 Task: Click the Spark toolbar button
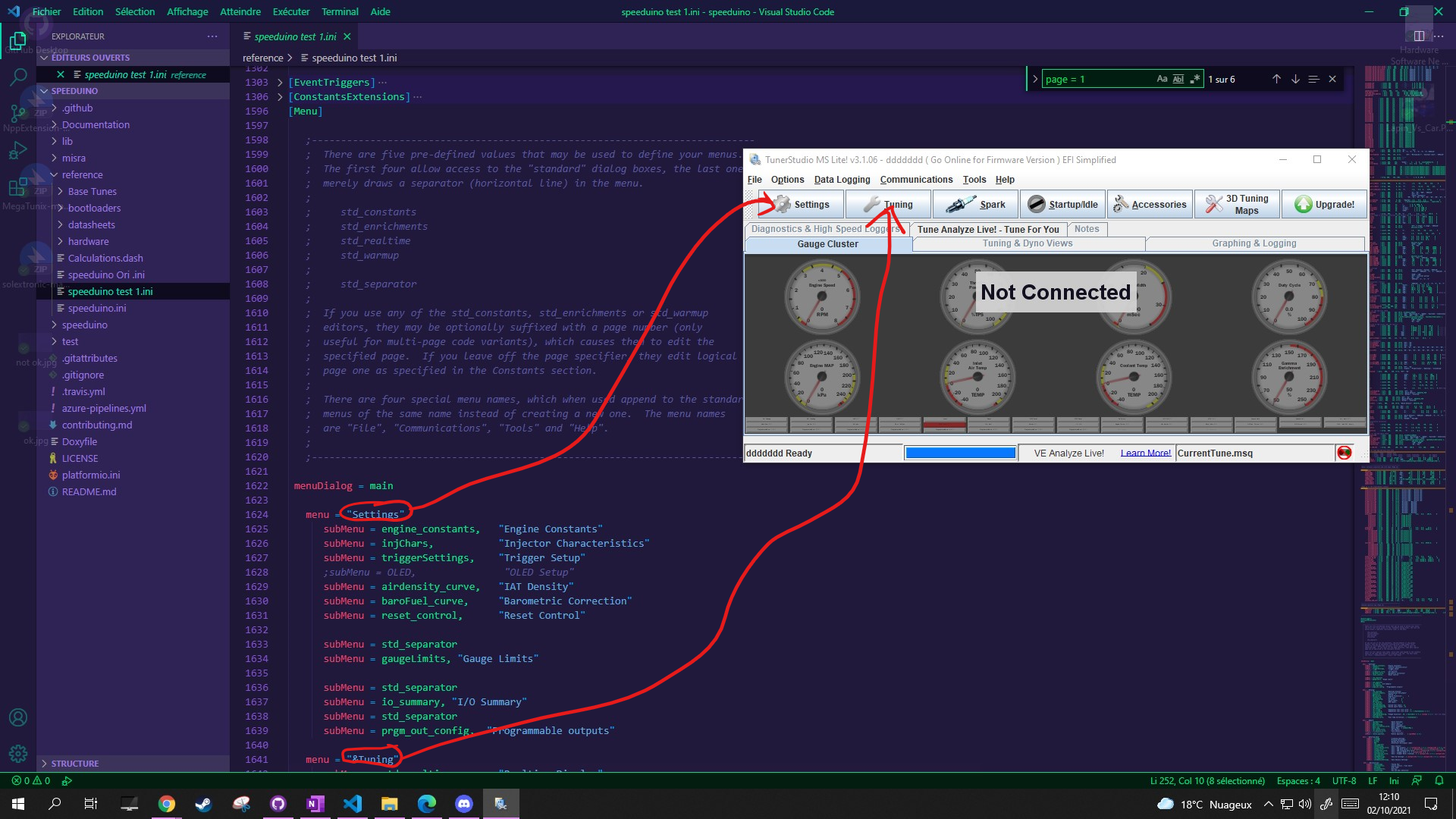click(975, 205)
